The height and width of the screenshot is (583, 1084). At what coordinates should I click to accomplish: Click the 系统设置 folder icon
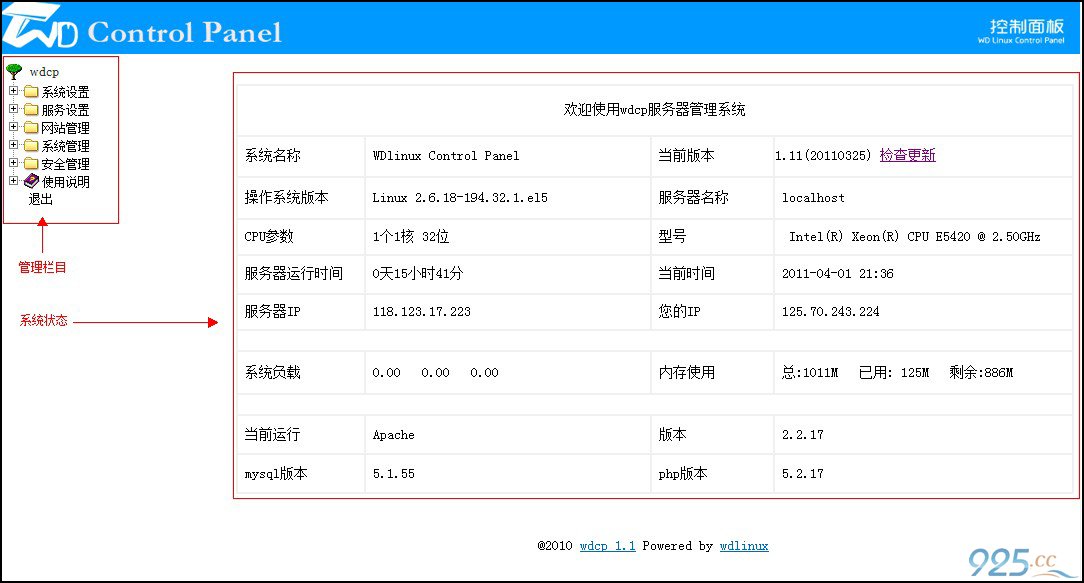tap(31, 91)
